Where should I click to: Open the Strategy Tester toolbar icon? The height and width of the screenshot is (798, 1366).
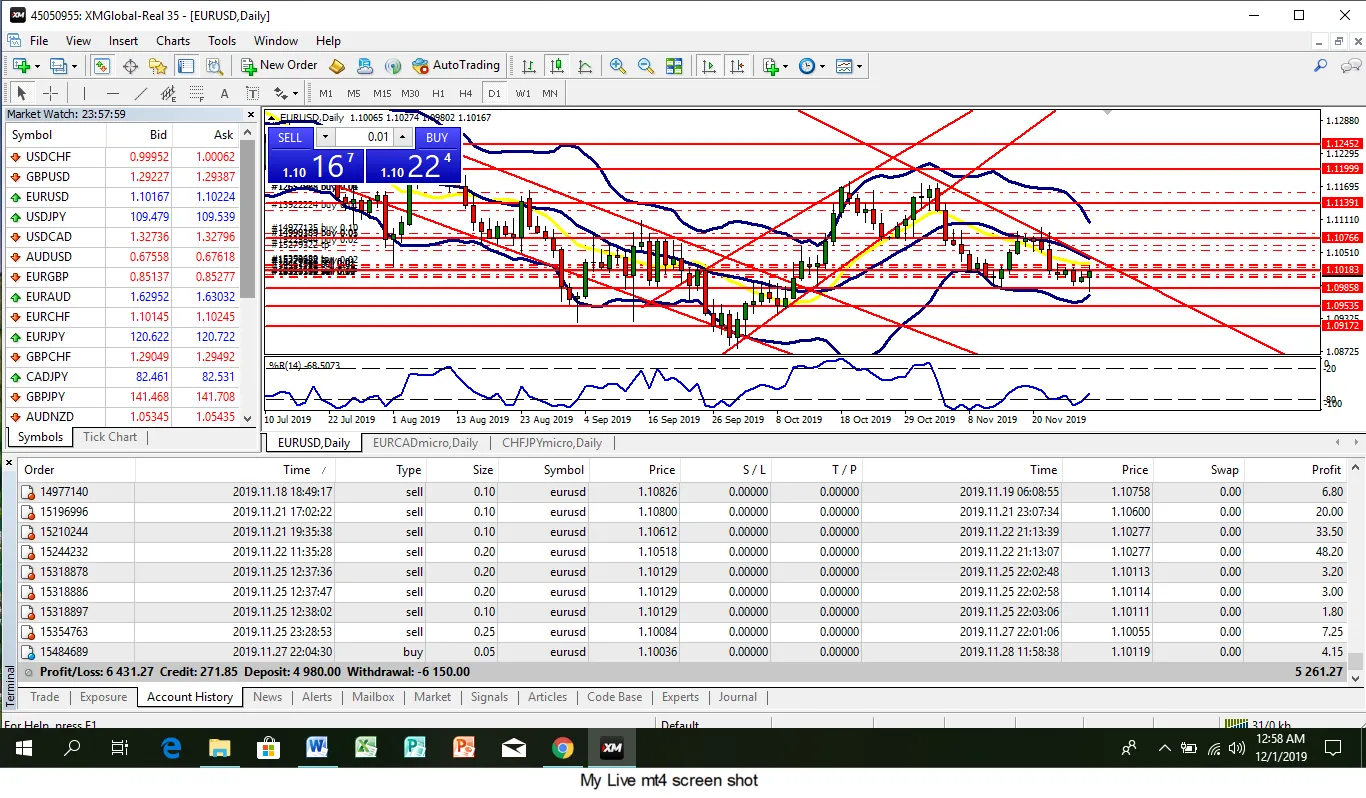pyautogui.click(x=214, y=66)
